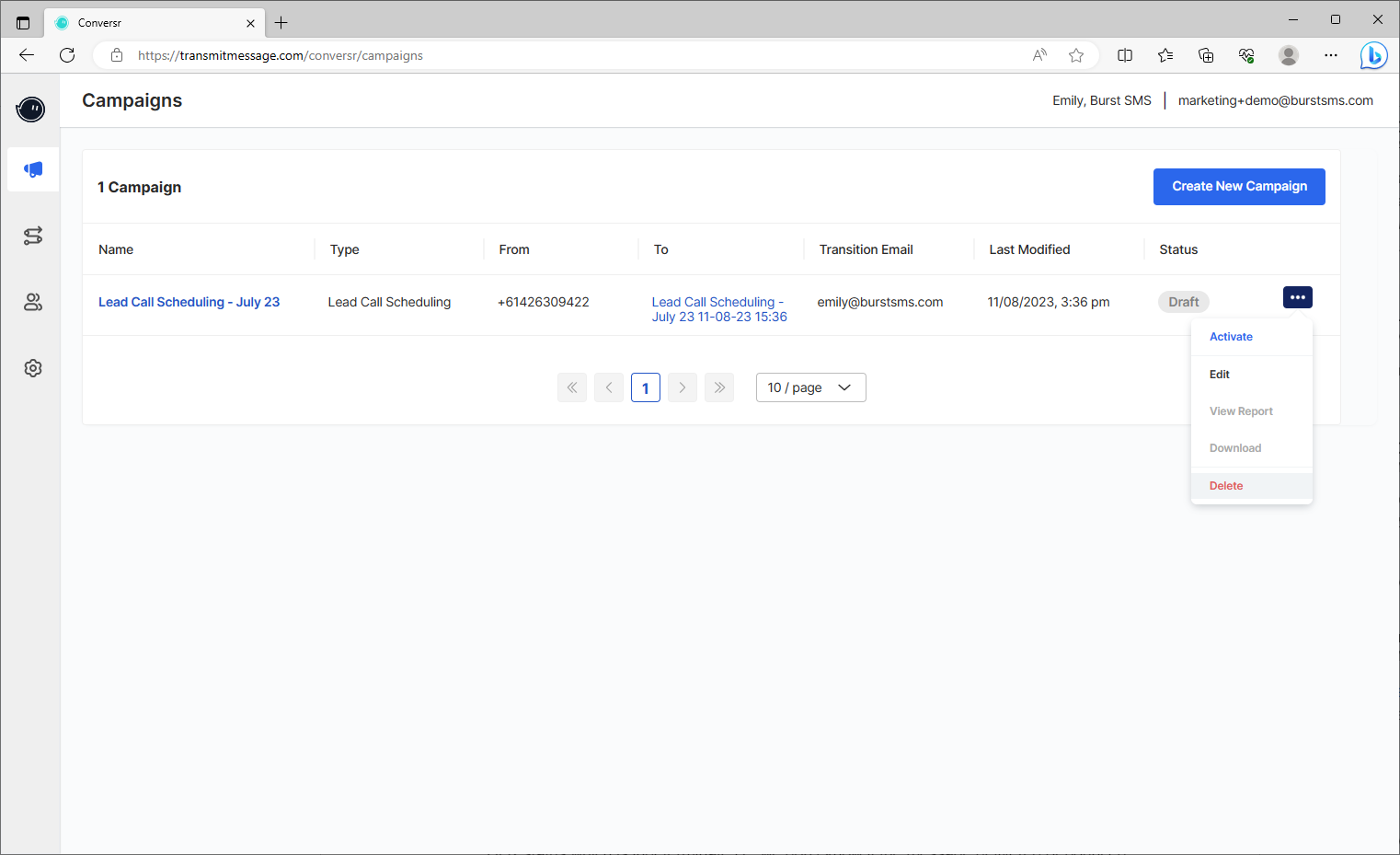Open the Collections icon in browser toolbar
The image size is (1400, 855).
pyautogui.click(x=1206, y=55)
